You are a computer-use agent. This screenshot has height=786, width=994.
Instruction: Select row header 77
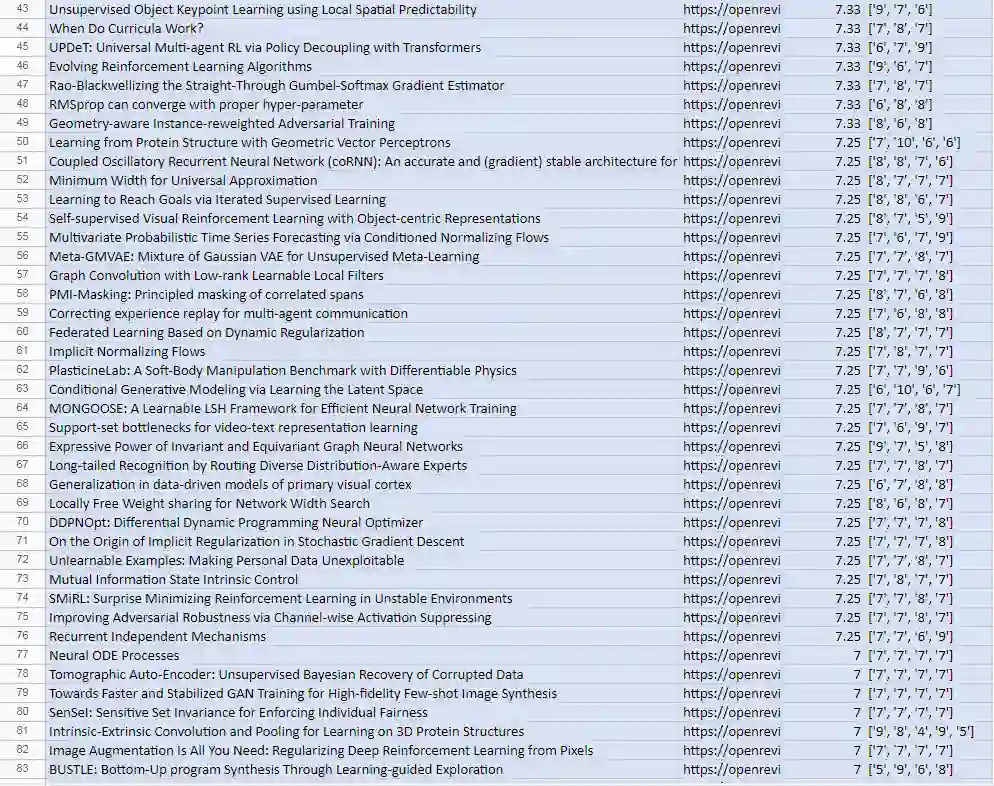point(22,655)
